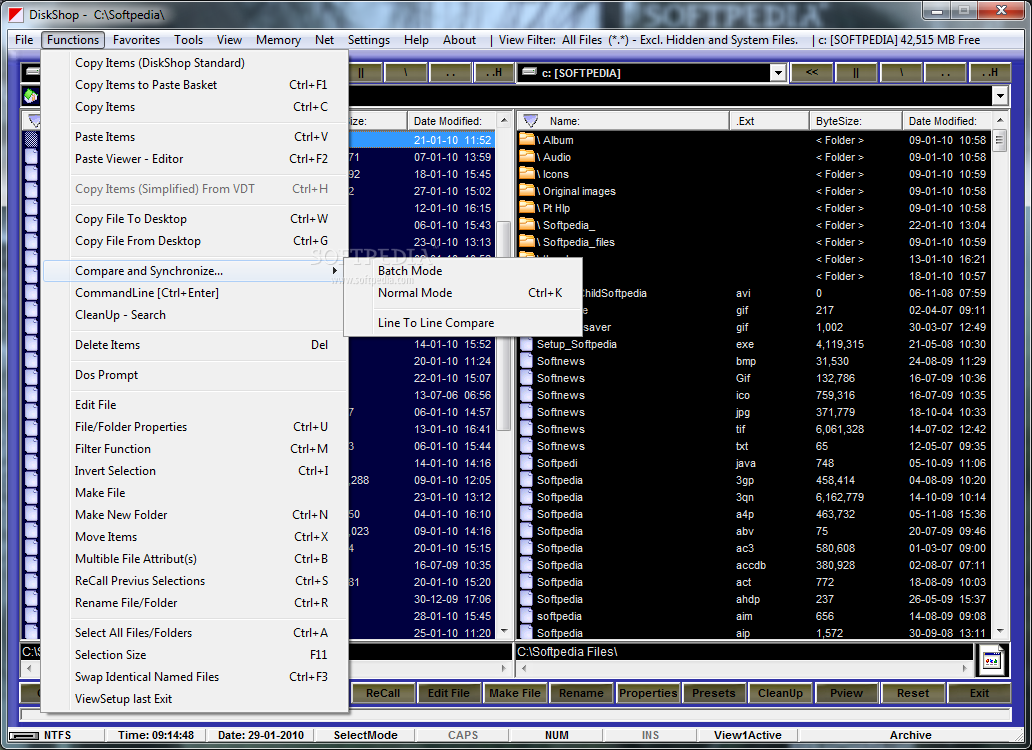Click the Reset bottom button
The height and width of the screenshot is (750, 1032).
[913, 693]
